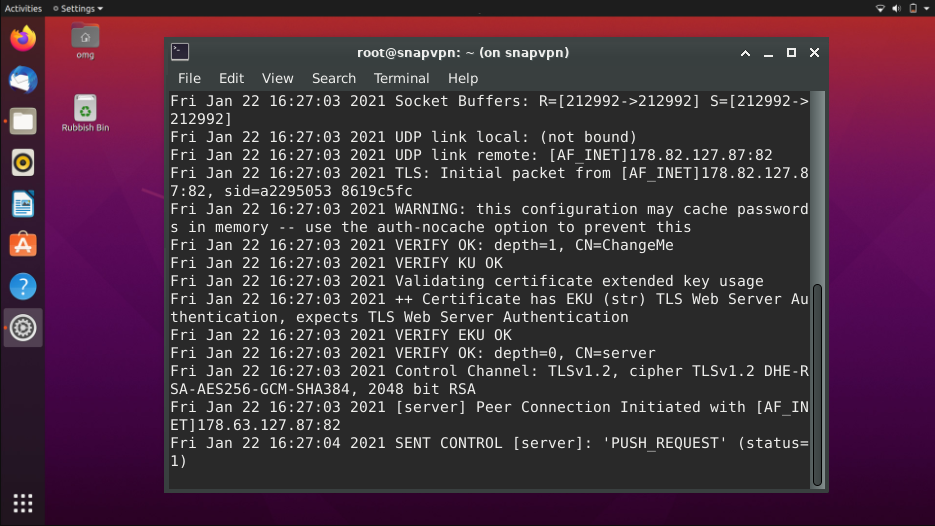
Task: Click the Activities button
Action: tap(23, 8)
